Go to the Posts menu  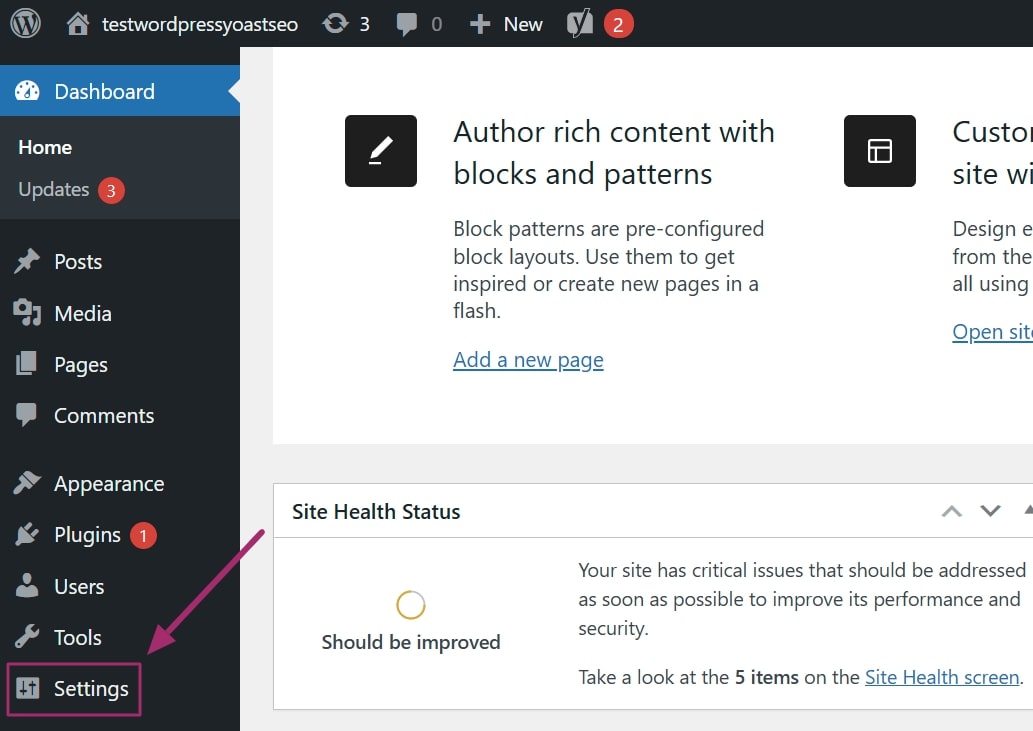[78, 262]
